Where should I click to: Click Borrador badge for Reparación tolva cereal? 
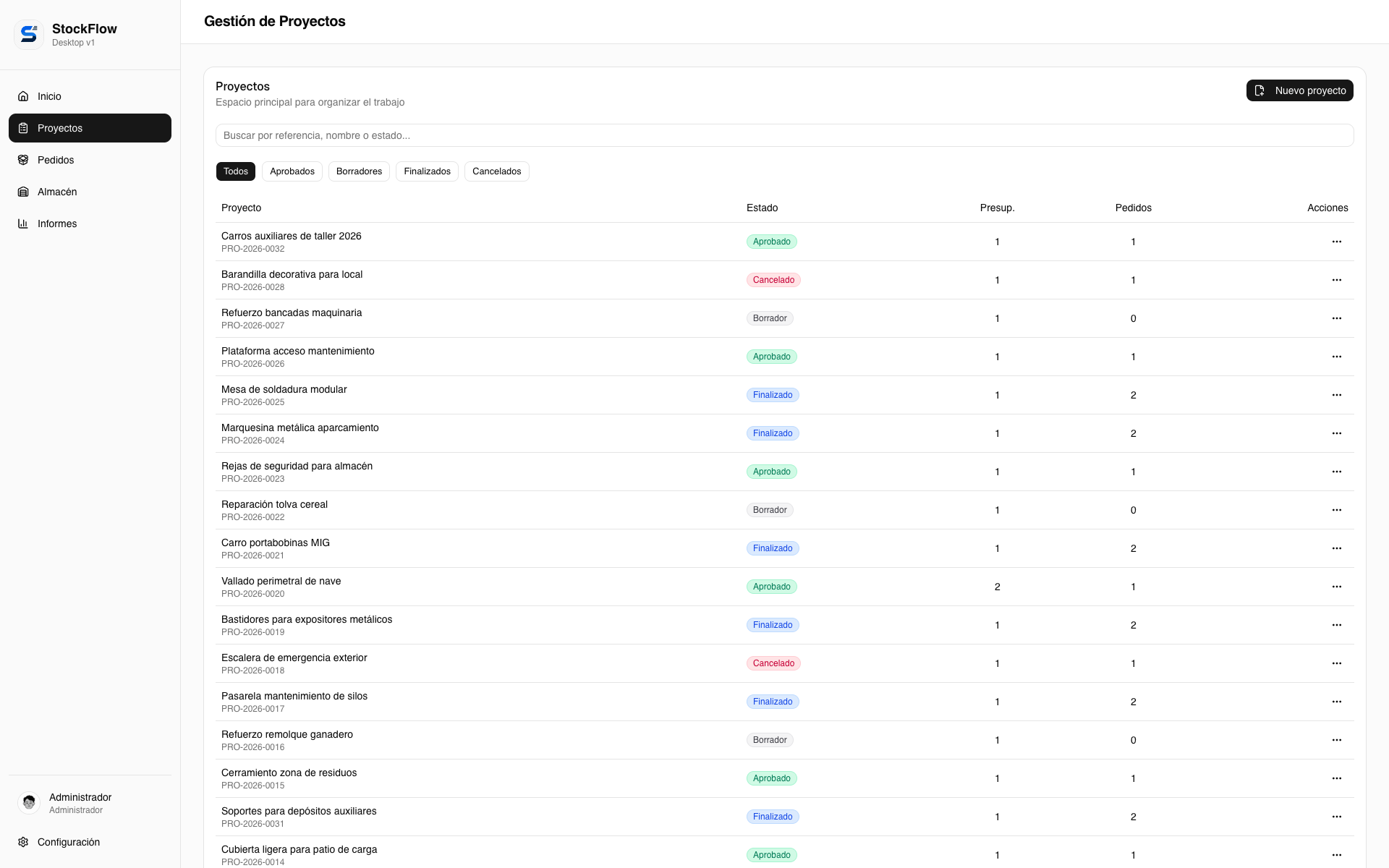pyautogui.click(x=770, y=510)
